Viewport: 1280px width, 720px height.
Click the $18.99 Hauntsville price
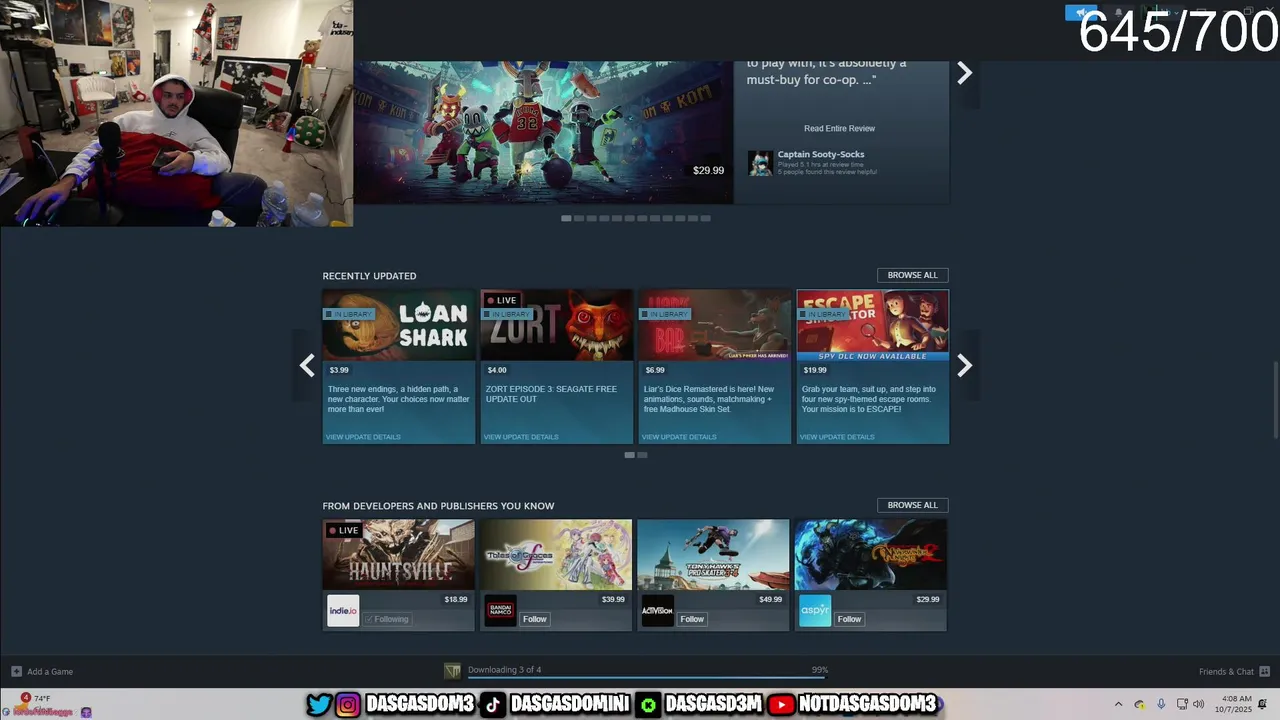tap(456, 599)
